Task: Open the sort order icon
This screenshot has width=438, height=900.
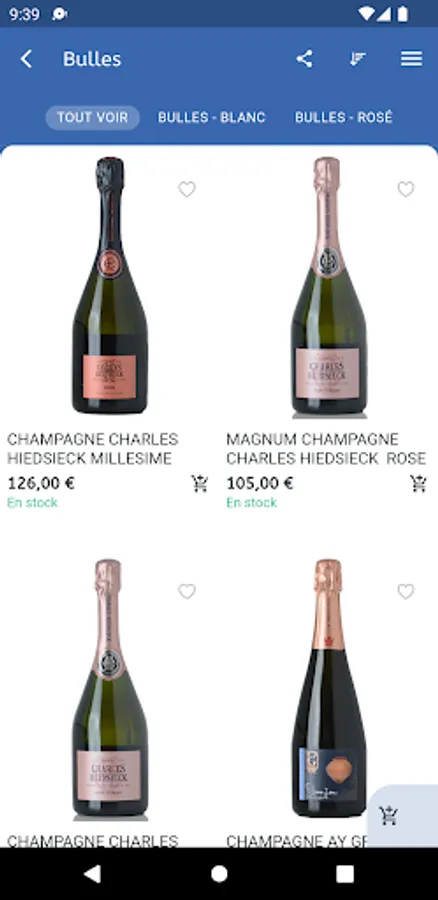Action: point(358,59)
